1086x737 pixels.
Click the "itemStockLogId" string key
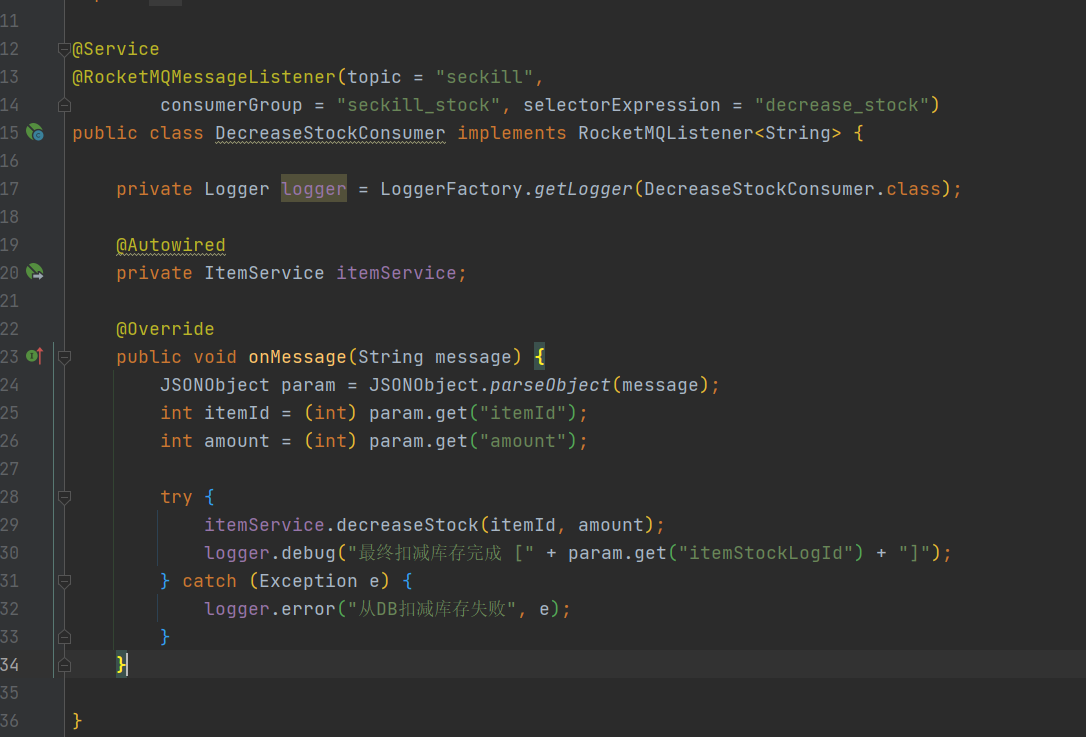click(x=764, y=553)
